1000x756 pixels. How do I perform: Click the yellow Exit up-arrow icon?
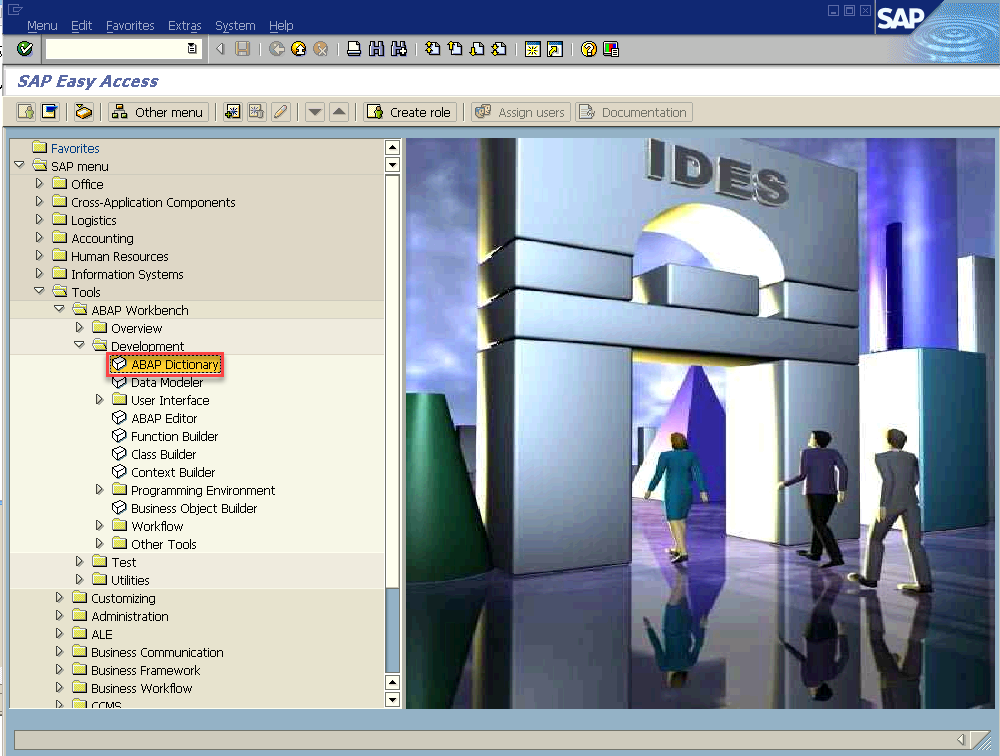(x=298, y=48)
